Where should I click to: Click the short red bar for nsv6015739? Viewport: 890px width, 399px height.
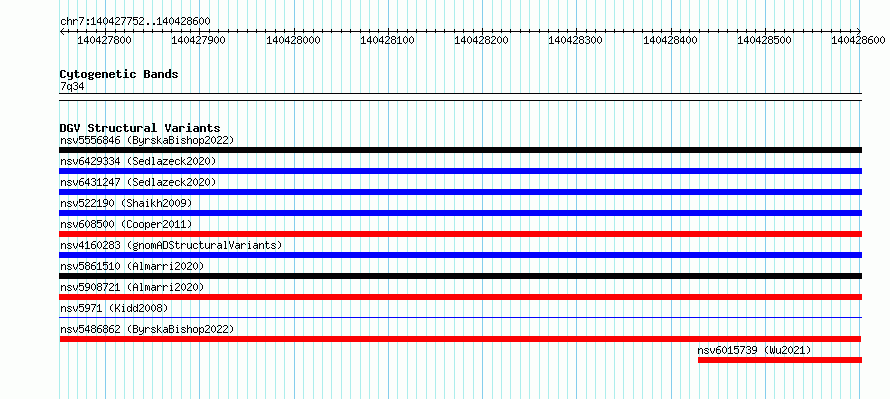(x=780, y=360)
